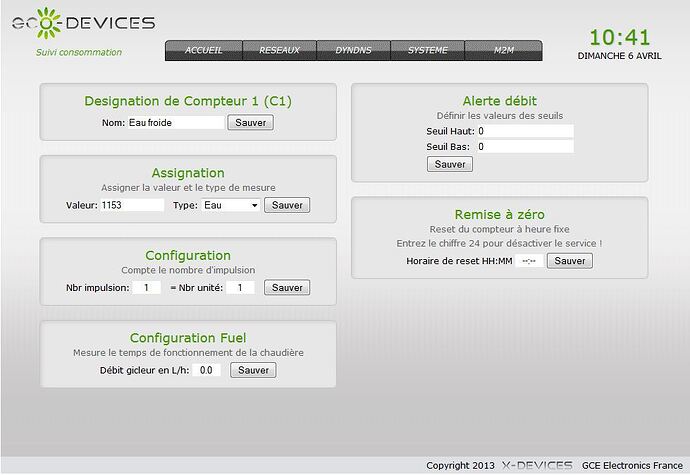Click the Seuil Bas input field
The width and height of the screenshot is (690, 475).
tap(524, 147)
